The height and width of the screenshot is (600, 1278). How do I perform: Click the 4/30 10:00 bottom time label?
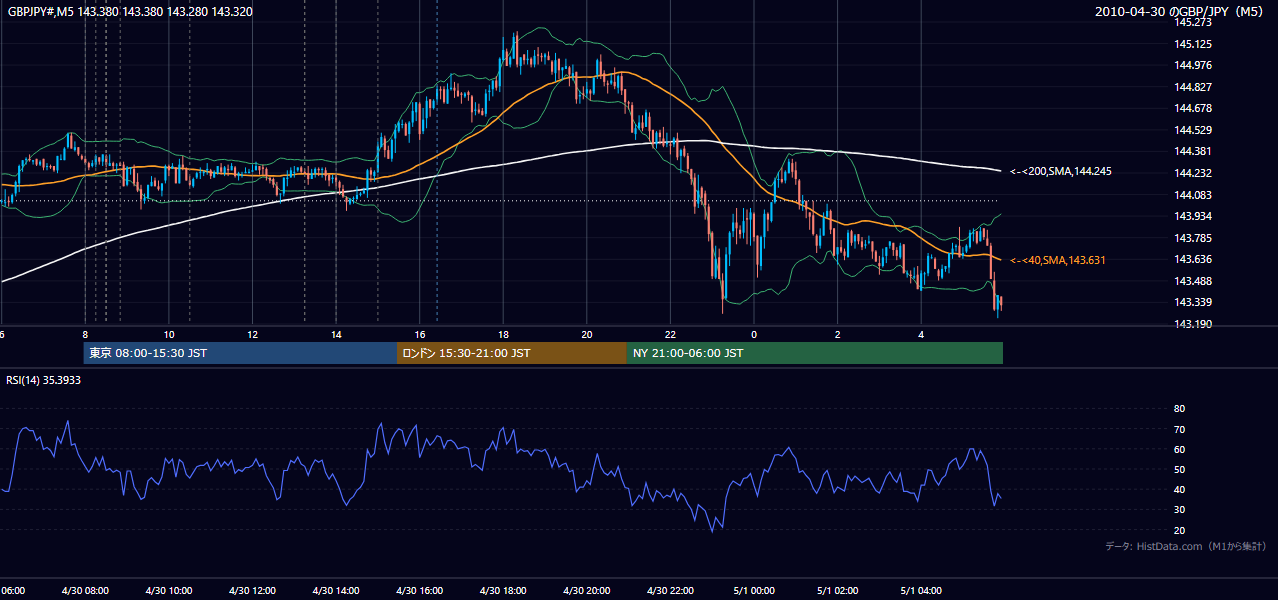169,591
